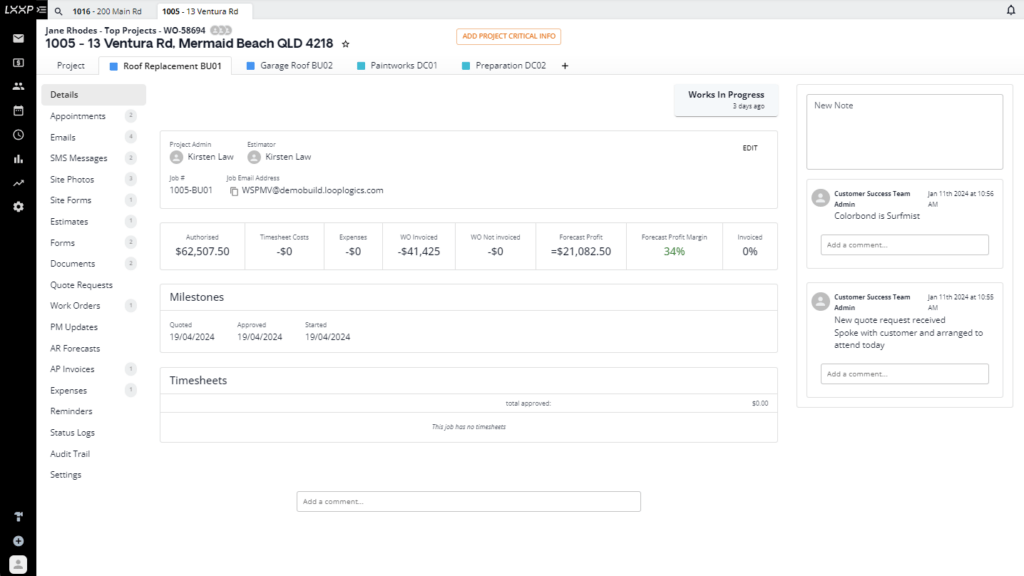Add a new job tab with plus
1024x576 pixels.
pyautogui.click(x=565, y=66)
